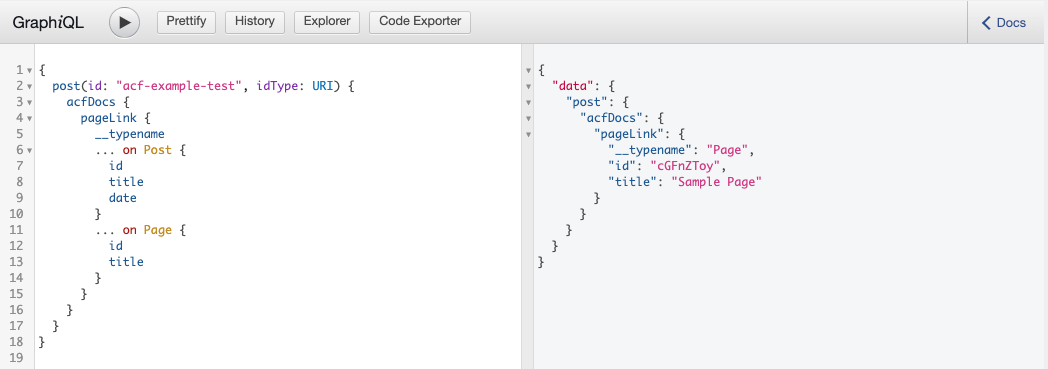1048x369 pixels.
Task: Collapse the "data" fold in results
Action: point(529,86)
